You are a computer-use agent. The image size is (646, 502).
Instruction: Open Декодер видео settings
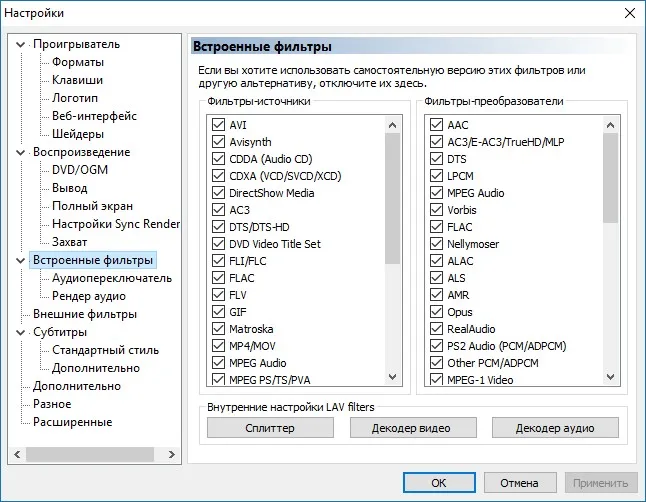click(x=413, y=428)
